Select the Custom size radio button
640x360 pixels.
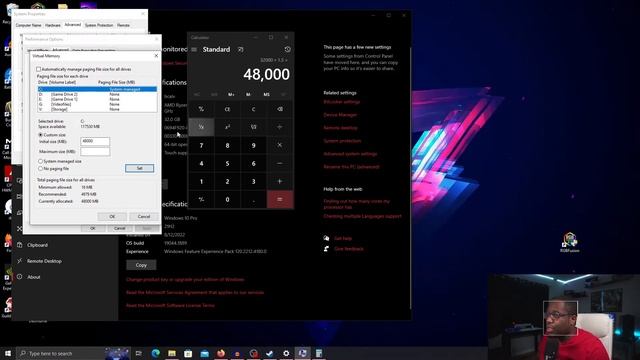(x=40, y=135)
